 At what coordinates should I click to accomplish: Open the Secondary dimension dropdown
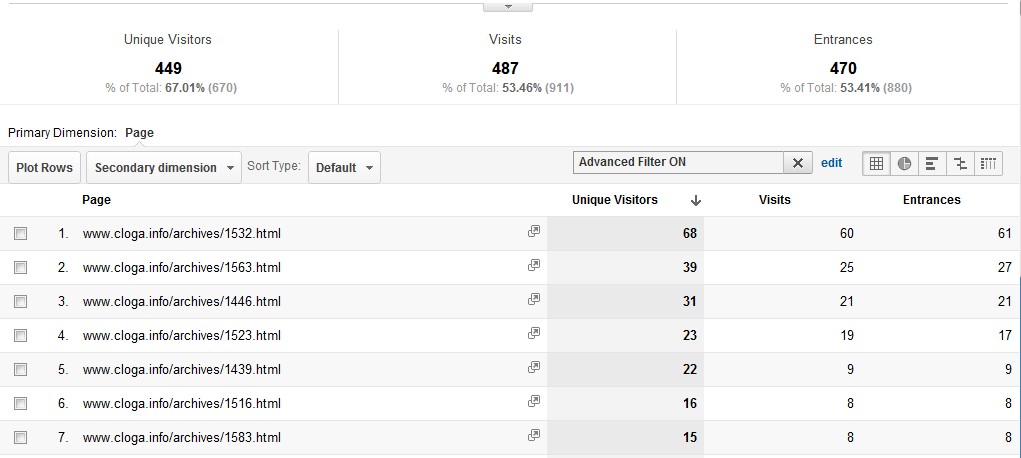(164, 167)
